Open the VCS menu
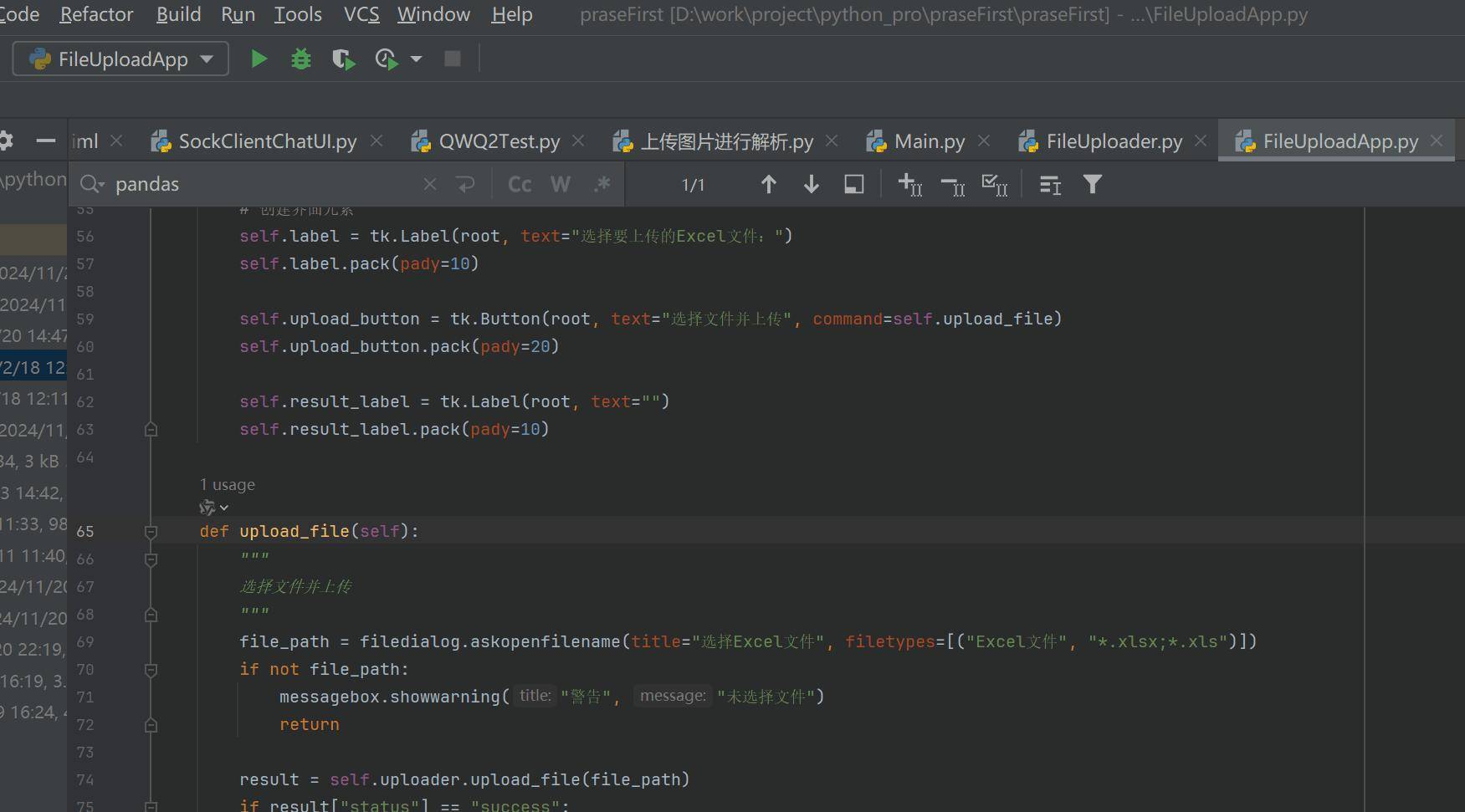This screenshot has height=812, width=1465. [361, 14]
